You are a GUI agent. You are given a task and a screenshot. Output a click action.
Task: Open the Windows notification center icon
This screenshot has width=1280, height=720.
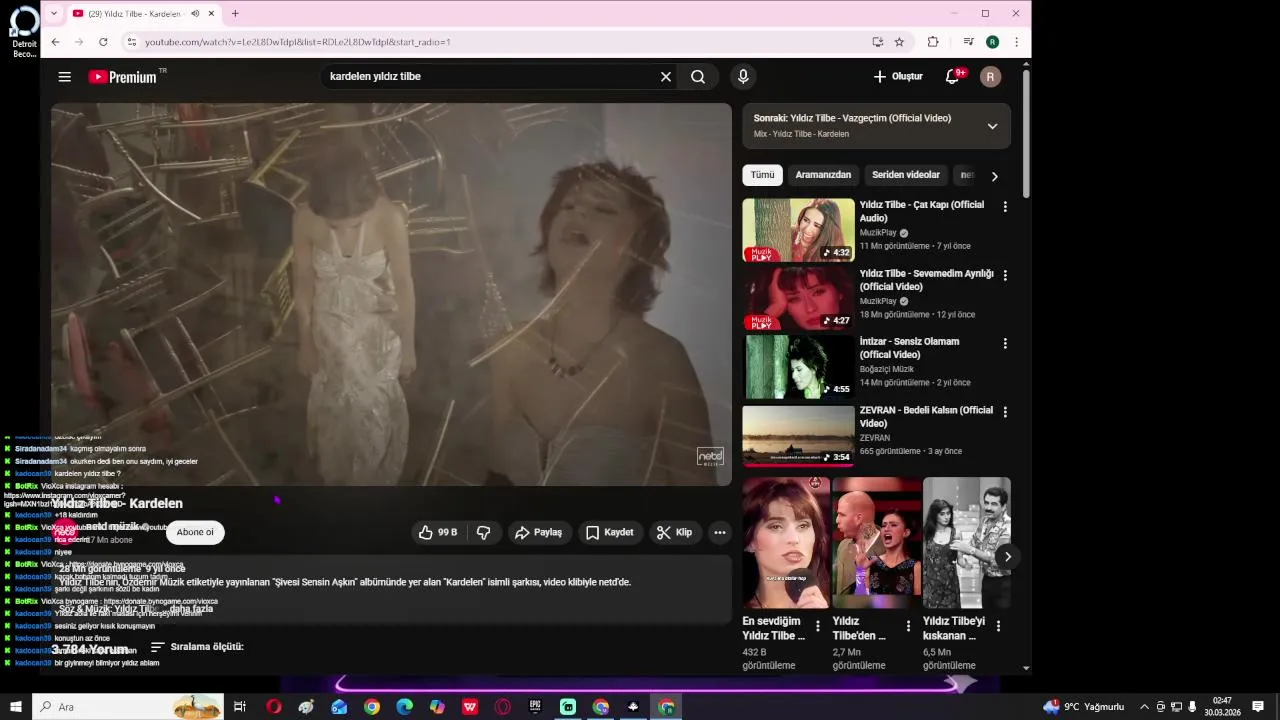coord(1258,707)
